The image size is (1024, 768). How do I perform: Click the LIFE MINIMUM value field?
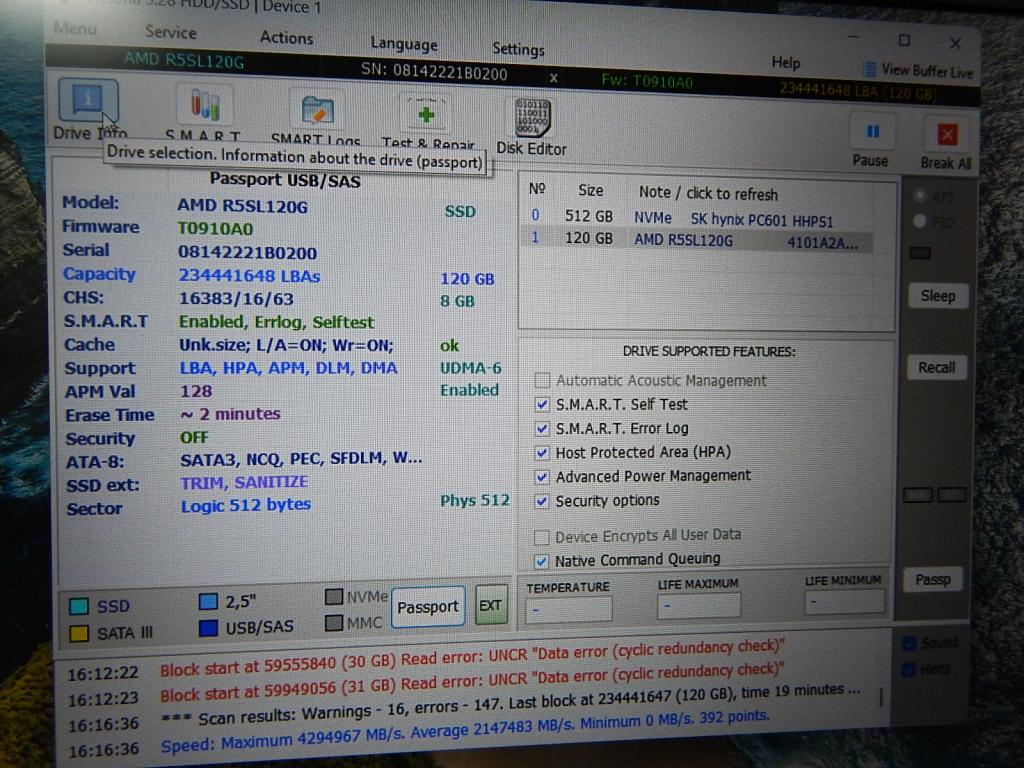pos(845,601)
